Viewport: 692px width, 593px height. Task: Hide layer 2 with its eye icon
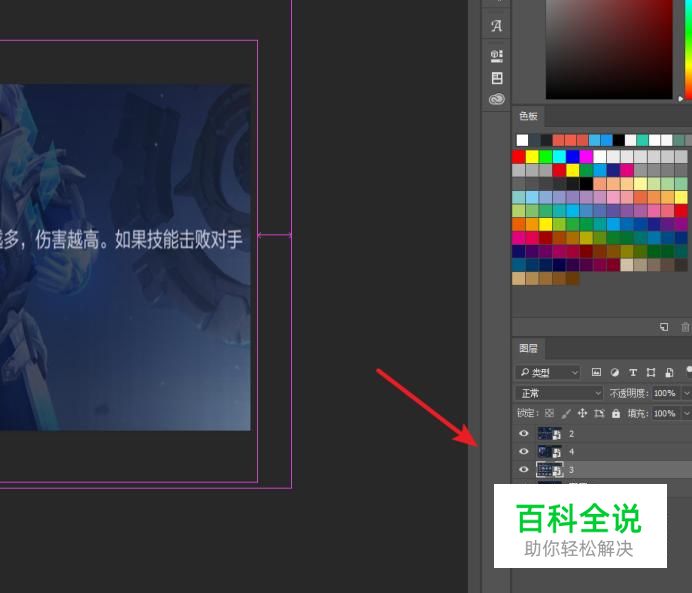(x=523, y=433)
